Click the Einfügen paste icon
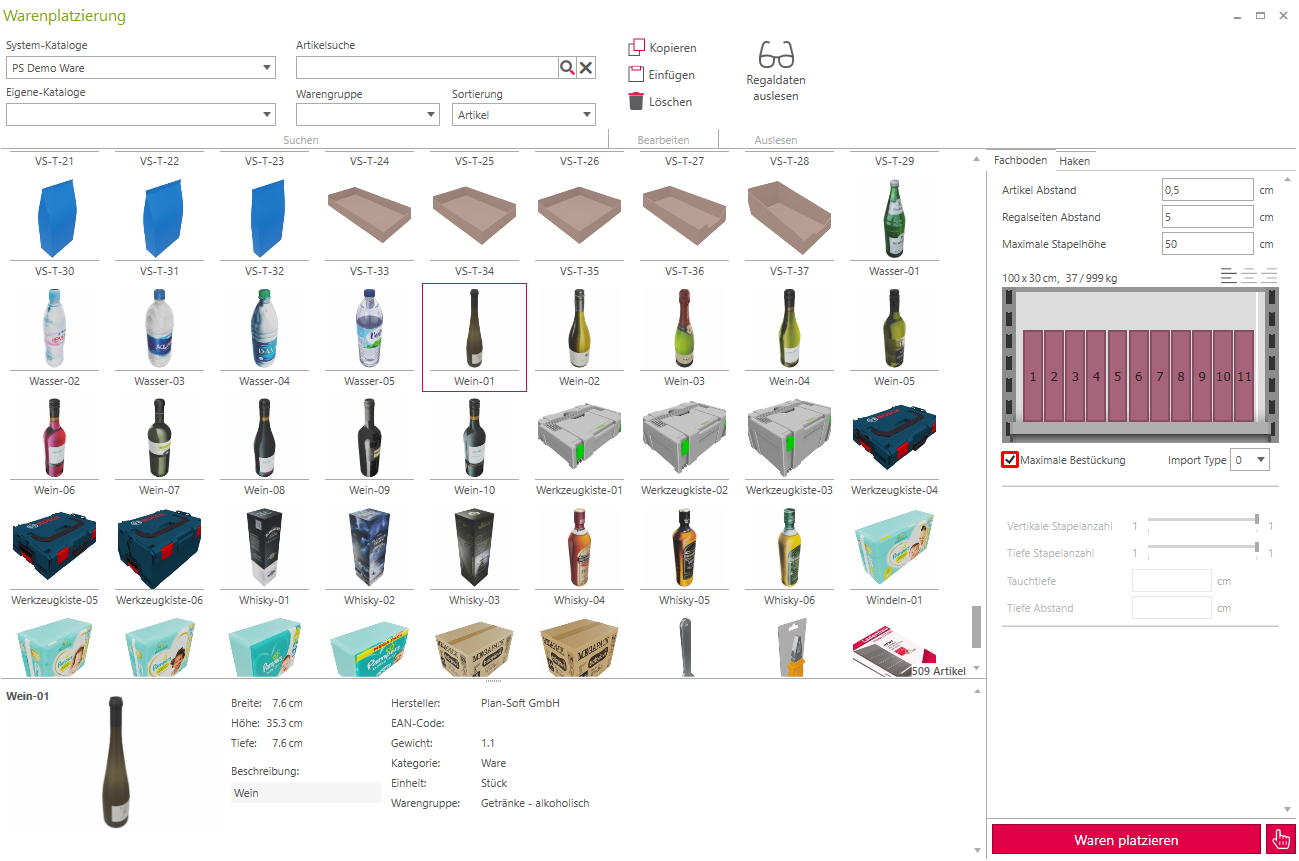The image size is (1299, 861). 636,74
